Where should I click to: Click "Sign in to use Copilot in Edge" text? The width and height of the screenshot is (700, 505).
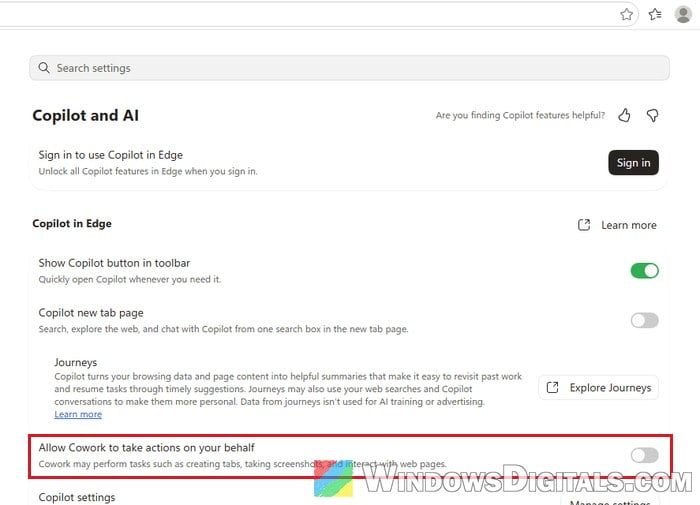click(111, 155)
